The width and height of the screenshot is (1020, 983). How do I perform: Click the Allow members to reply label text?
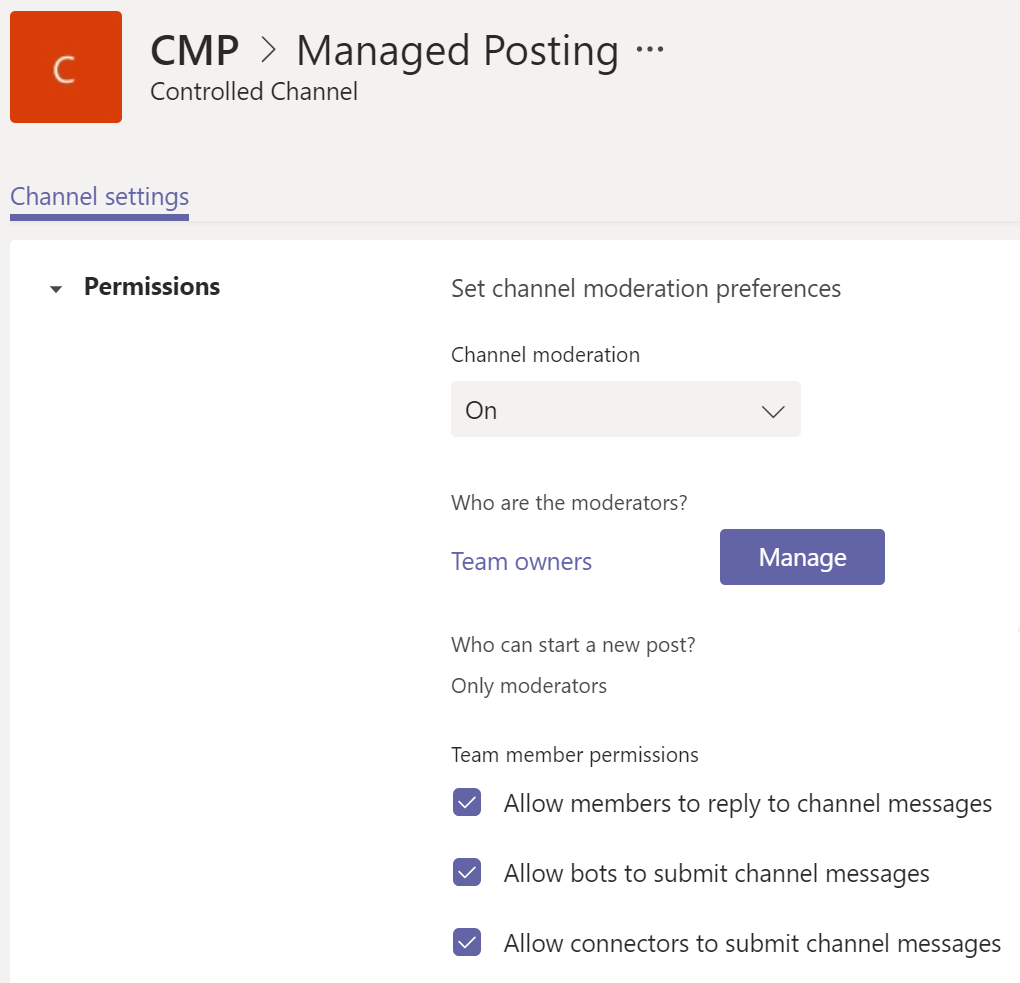pos(747,804)
